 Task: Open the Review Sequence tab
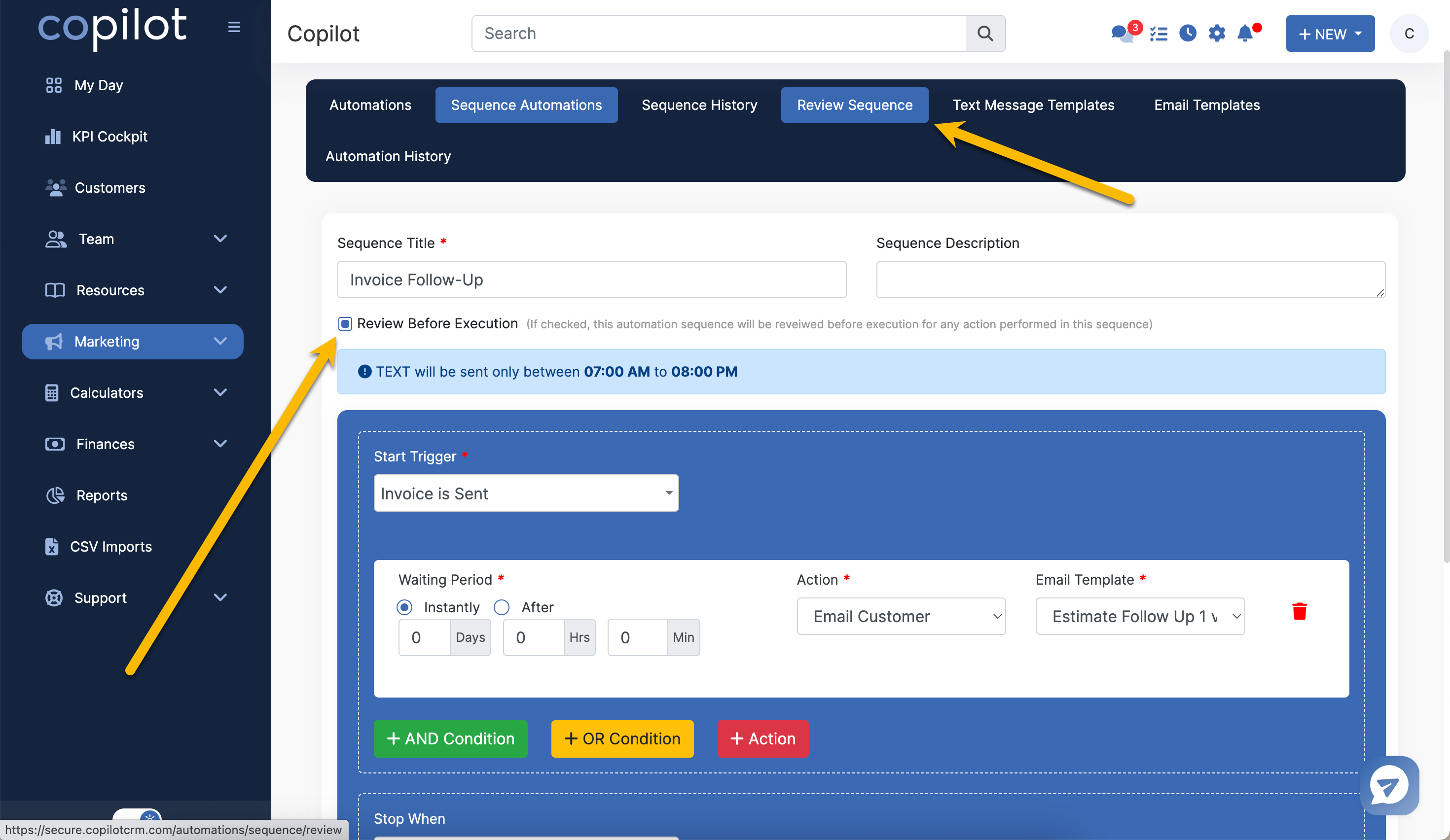click(854, 105)
